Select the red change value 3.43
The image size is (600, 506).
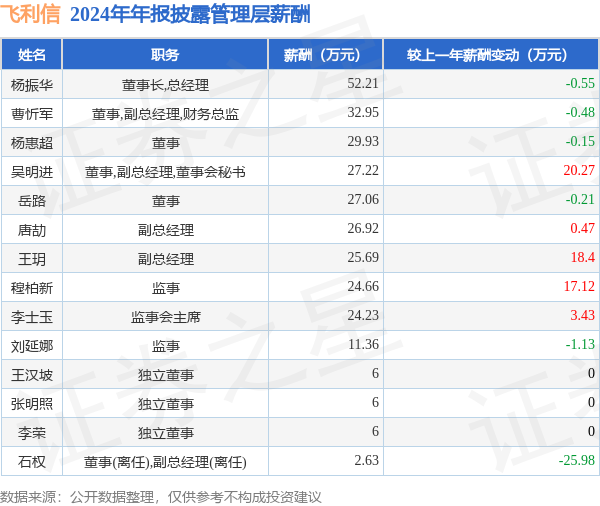[x=582, y=315]
